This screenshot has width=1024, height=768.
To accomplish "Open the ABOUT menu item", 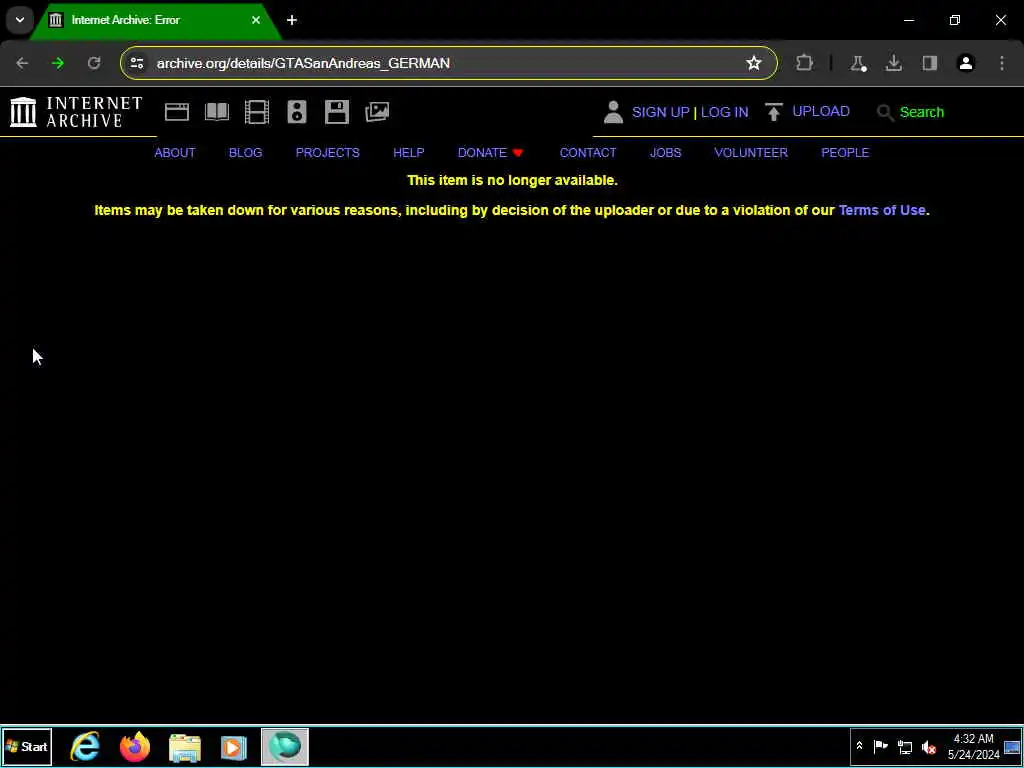I will (175, 153).
